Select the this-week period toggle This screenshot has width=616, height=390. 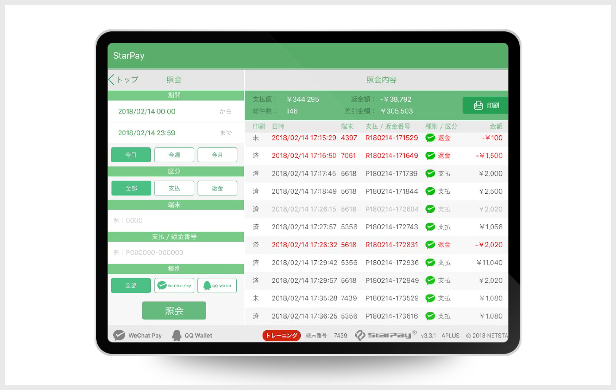coord(174,155)
